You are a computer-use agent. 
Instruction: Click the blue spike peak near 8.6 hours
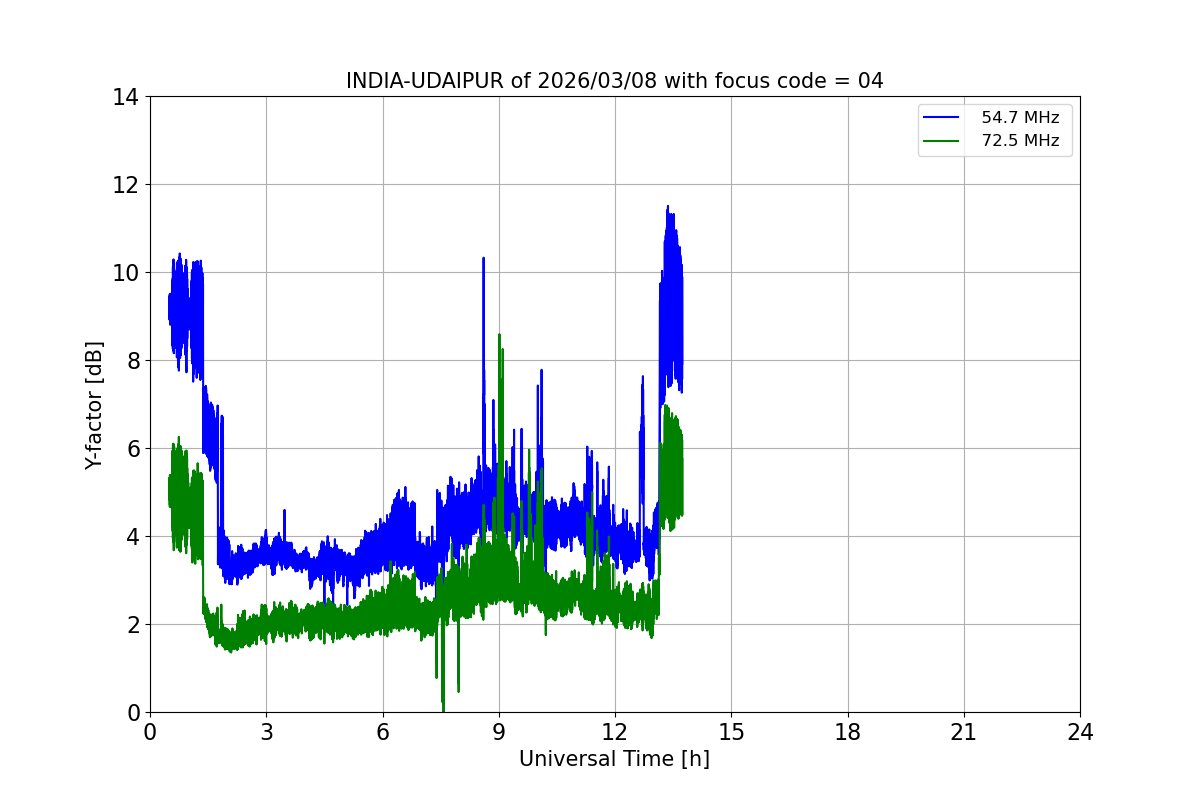click(x=484, y=259)
